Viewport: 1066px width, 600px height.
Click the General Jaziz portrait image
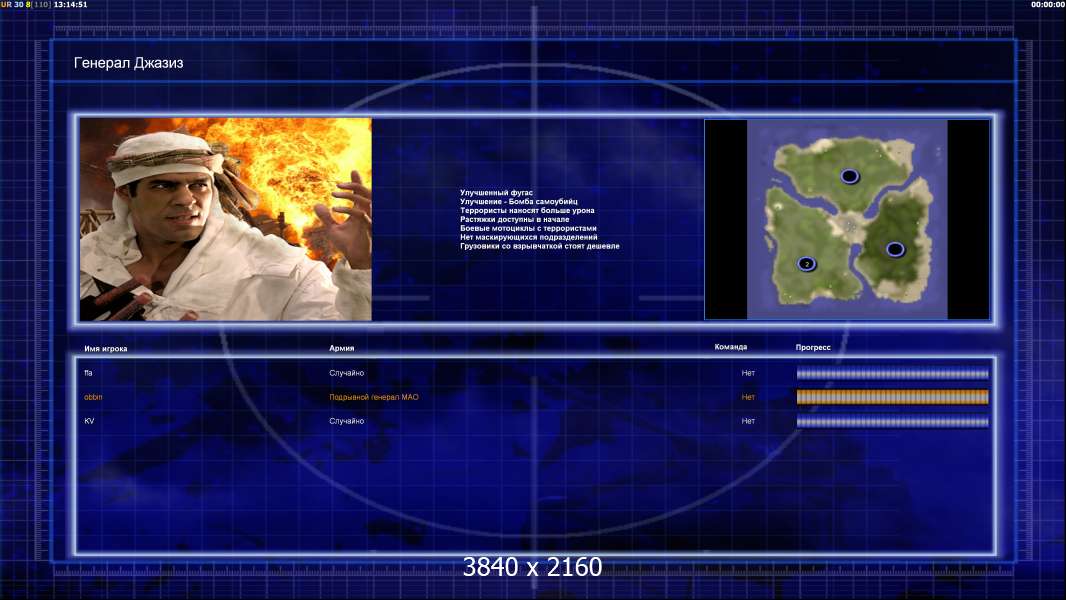point(226,219)
